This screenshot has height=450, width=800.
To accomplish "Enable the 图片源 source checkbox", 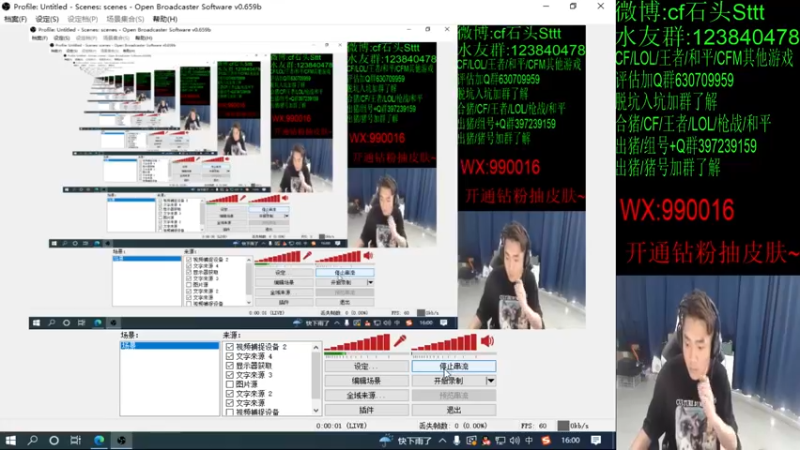I will (230, 384).
